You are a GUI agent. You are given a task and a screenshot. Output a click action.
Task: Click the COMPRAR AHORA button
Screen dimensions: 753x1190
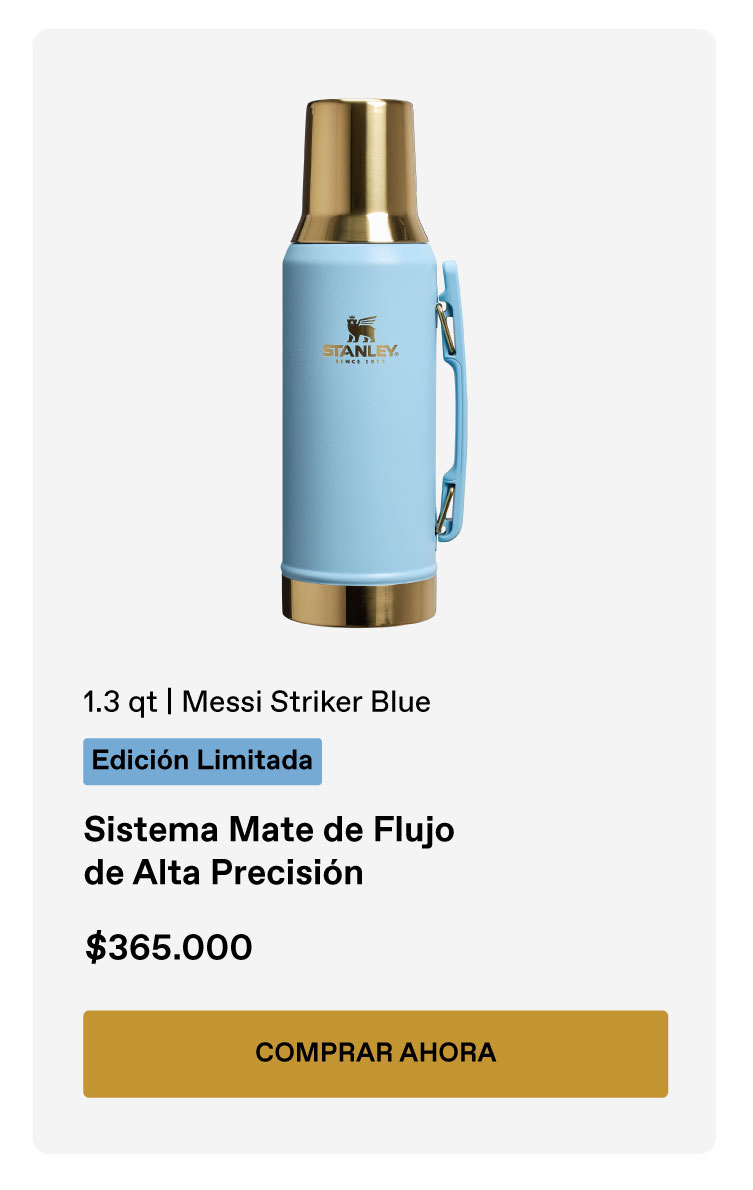pos(375,1053)
